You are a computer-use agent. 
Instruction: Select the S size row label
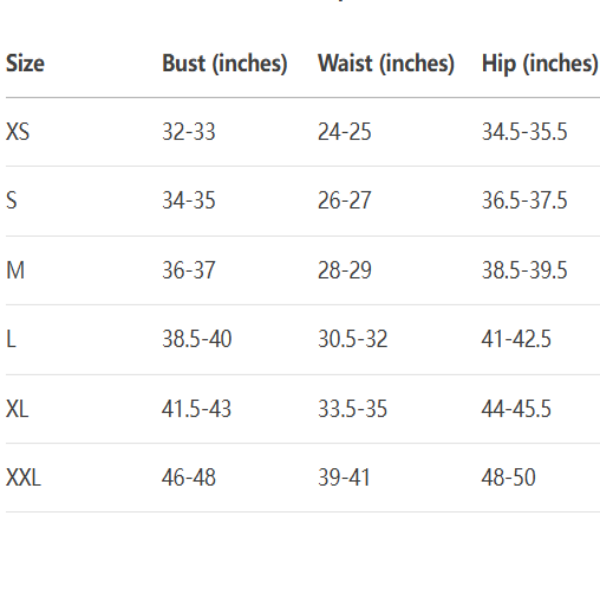[x=11, y=201]
